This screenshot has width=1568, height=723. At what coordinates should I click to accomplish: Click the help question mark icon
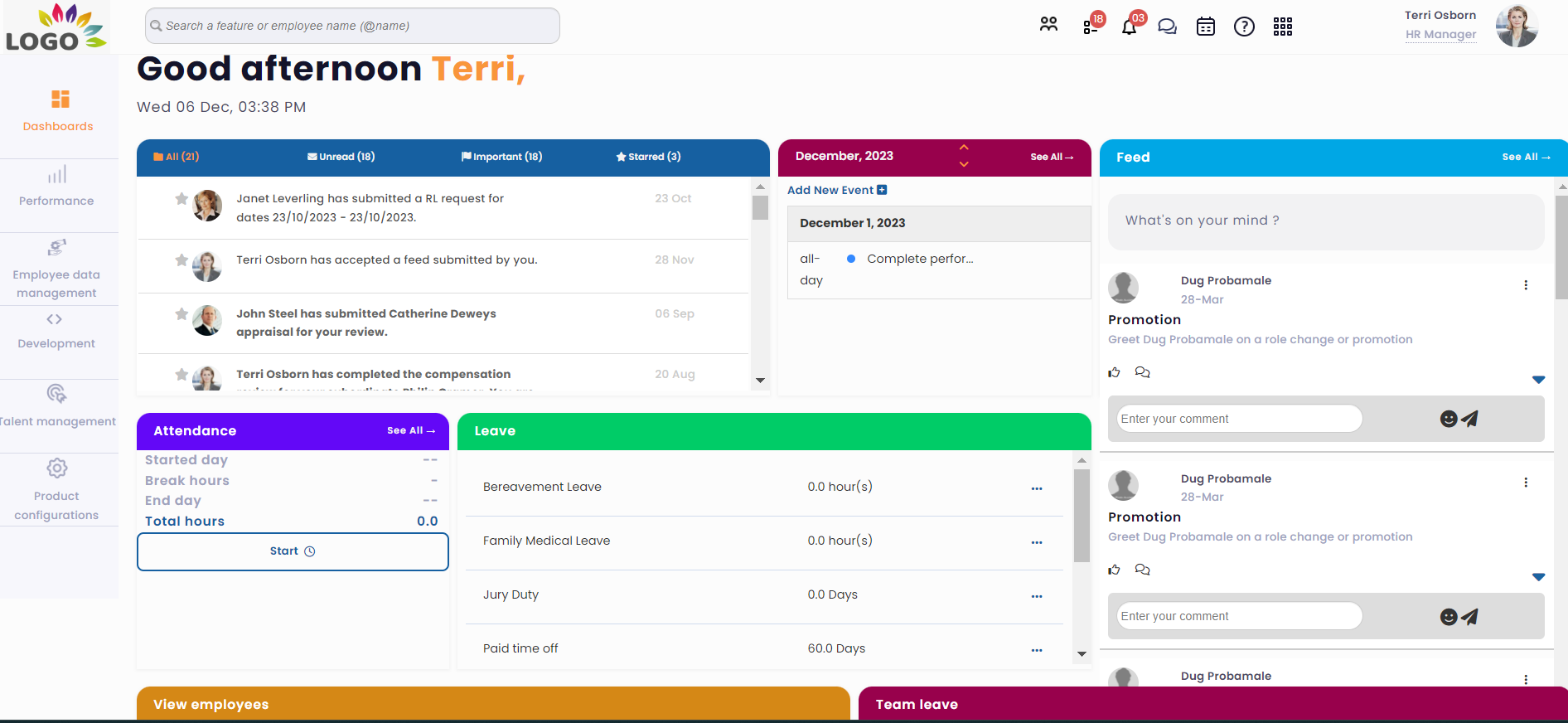[1244, 27]
